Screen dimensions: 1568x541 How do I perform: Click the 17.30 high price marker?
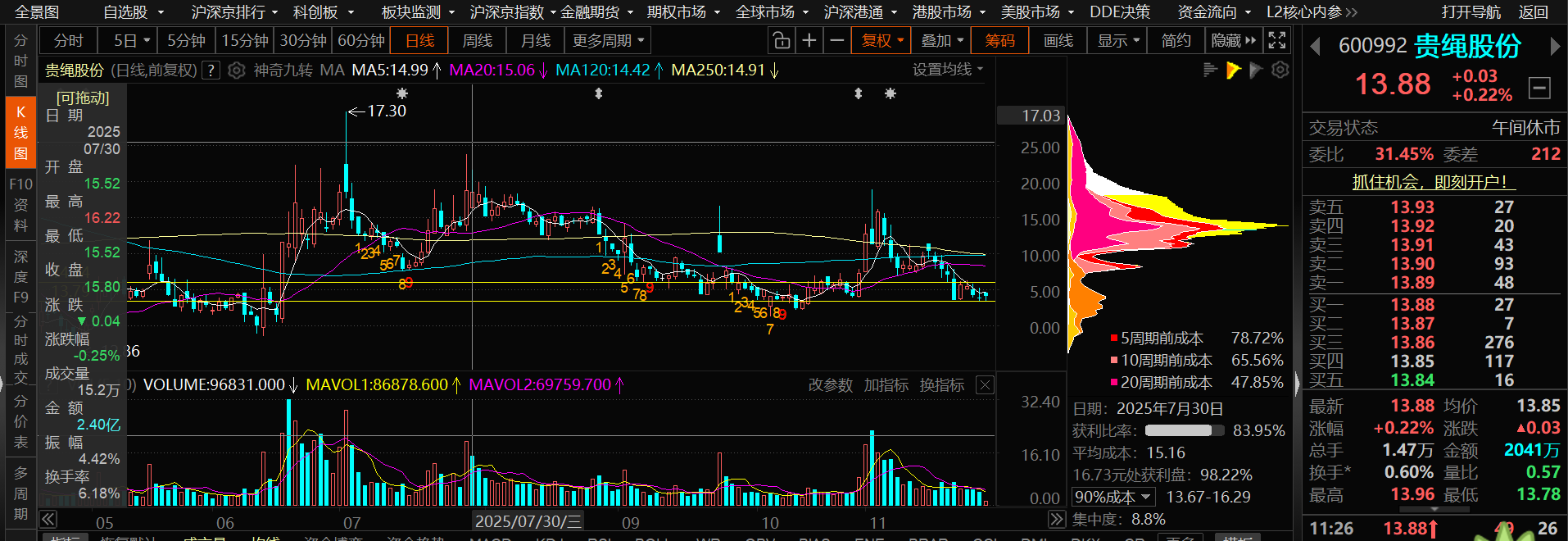(x=386, y=111)
